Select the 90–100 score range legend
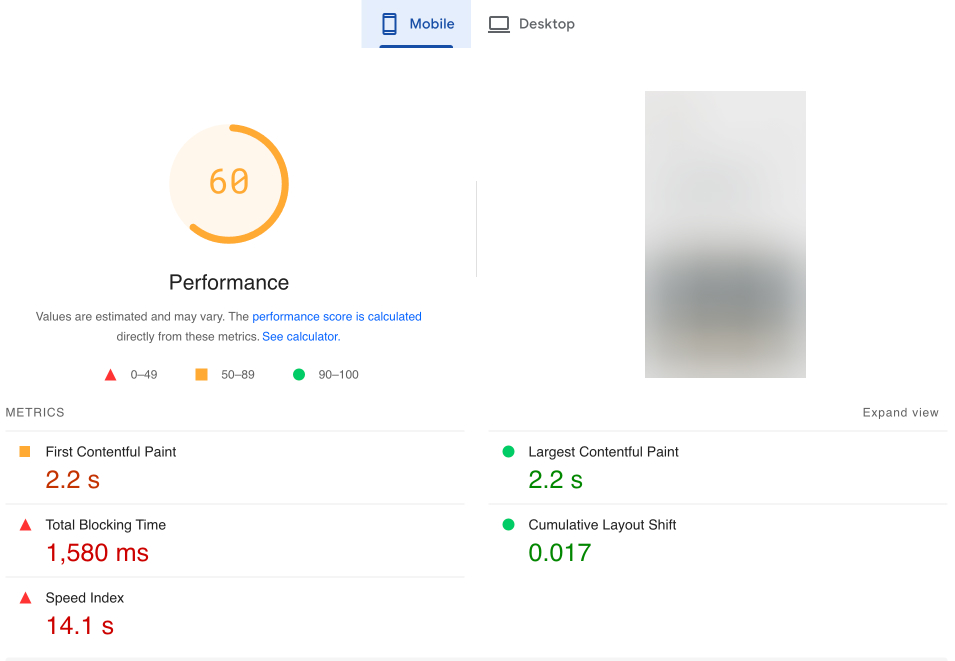Viewport: 955px width, 661px height. point(313,374)
